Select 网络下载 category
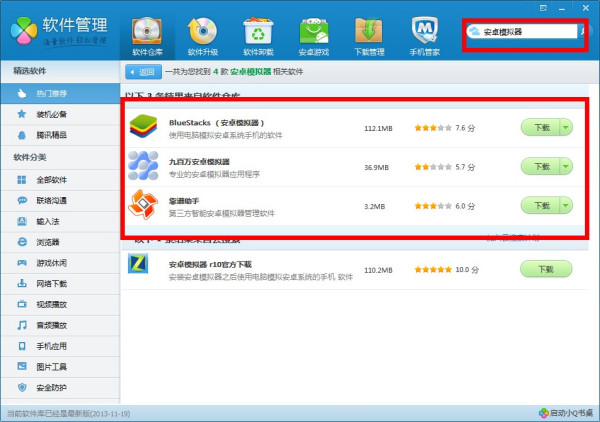The width and height of the screenshot is (600, 422). click(60, 284)
